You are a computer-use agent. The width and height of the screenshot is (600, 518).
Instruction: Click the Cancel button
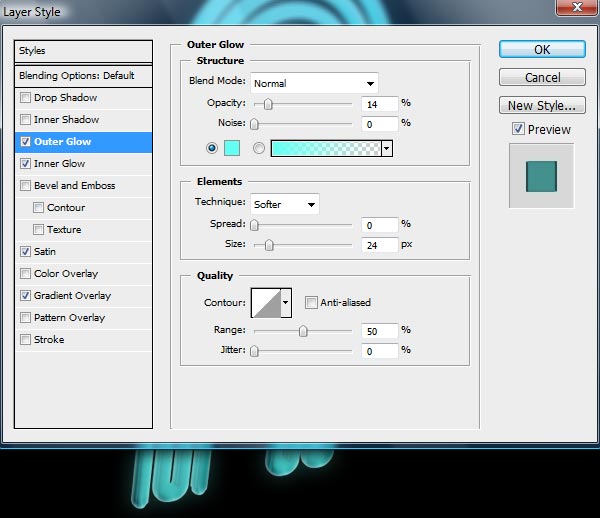click(542, 77)
